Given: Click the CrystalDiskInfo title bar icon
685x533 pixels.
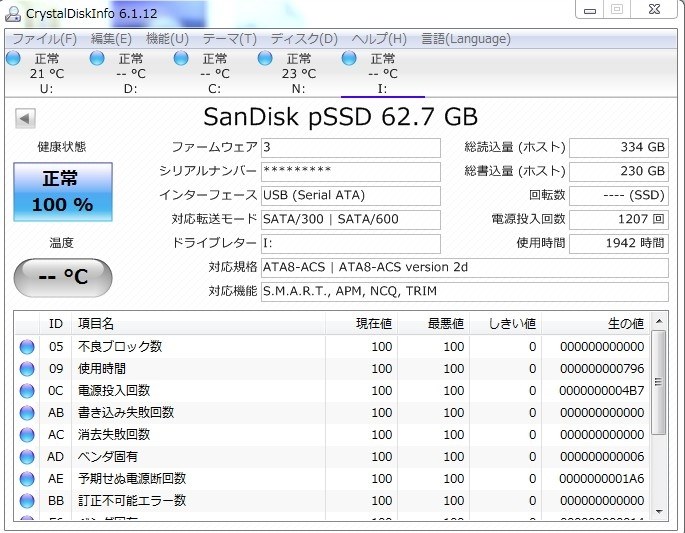Looking at the screenshot, I should (13, 11).
